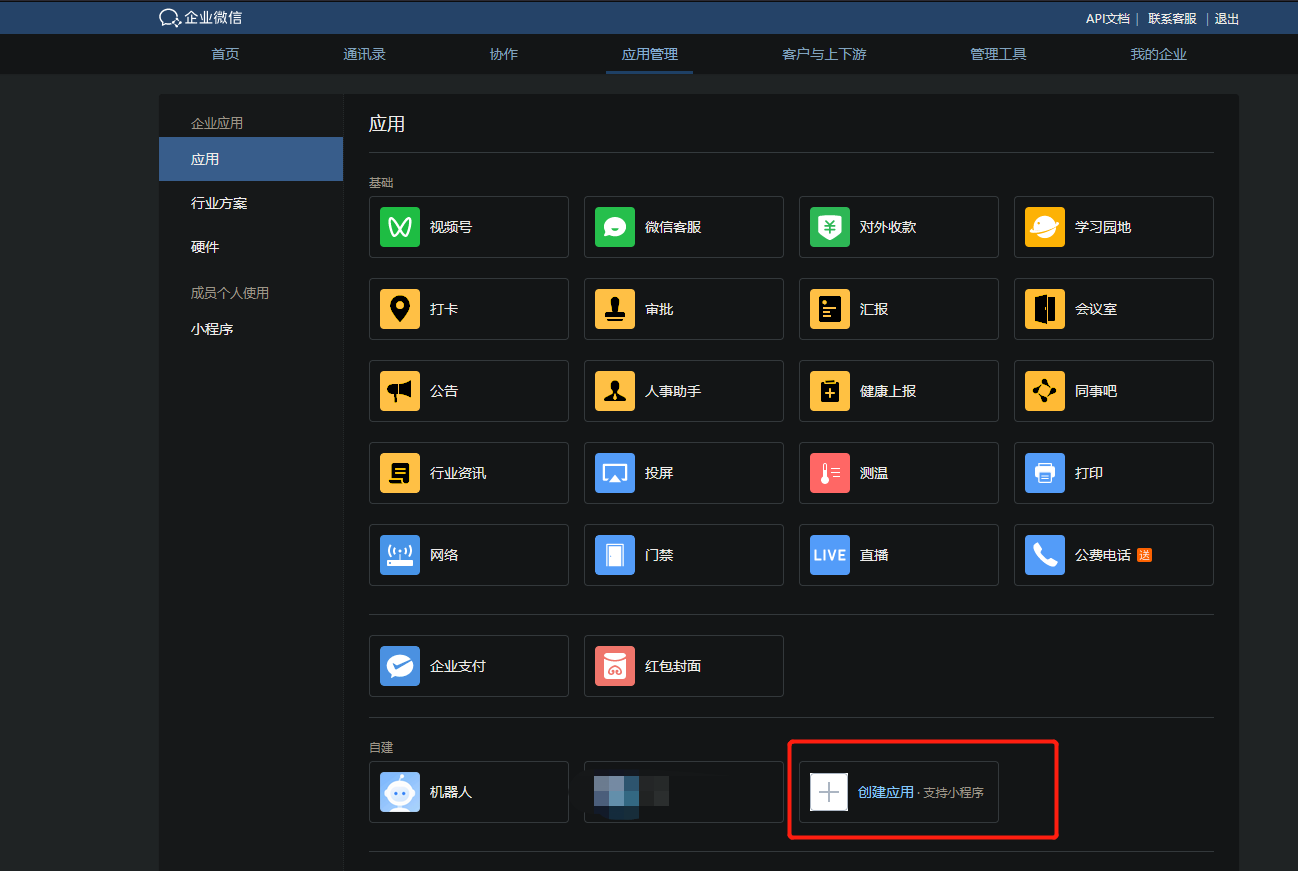Image resolution: width=1298 pixels, height=871 pixels.
Task: Click the 汇报 app name
Action: (874, 309)
